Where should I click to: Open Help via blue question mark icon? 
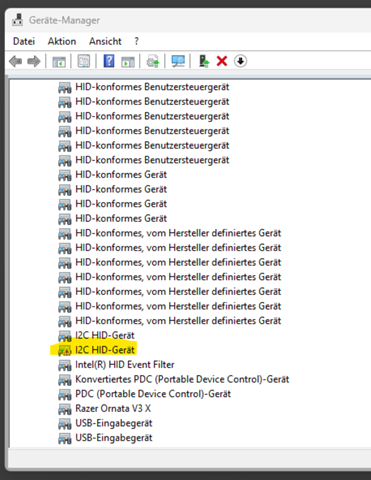(x=109, y=61)
